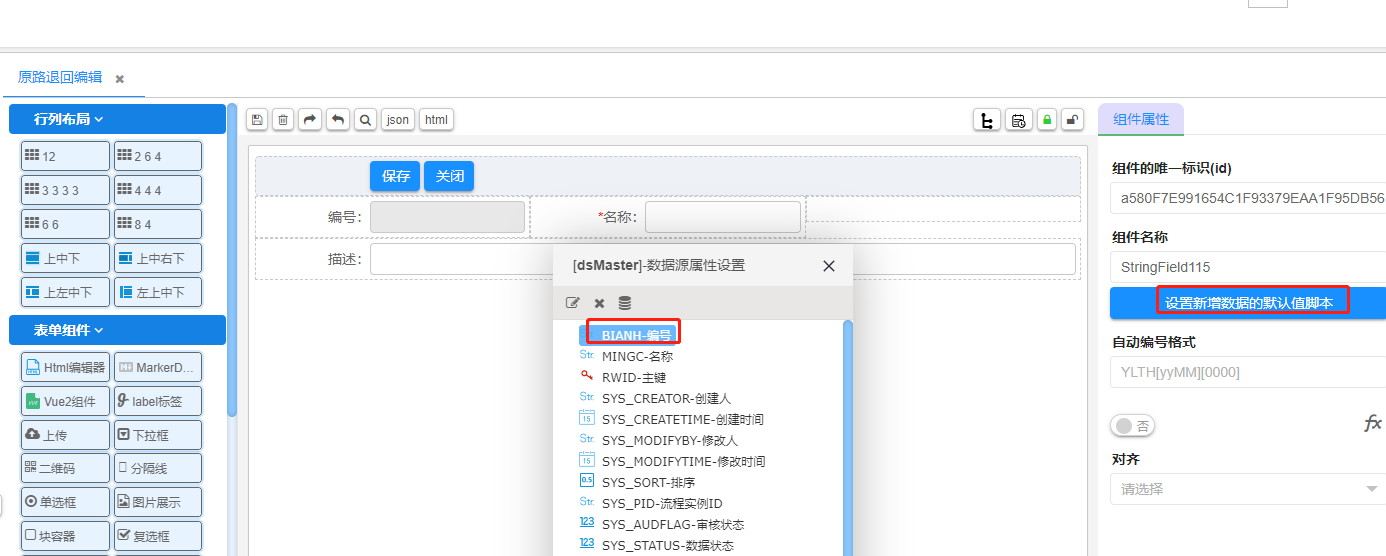
Task: Click the magnifier preview icon
Action: click(x=366, y=120)
